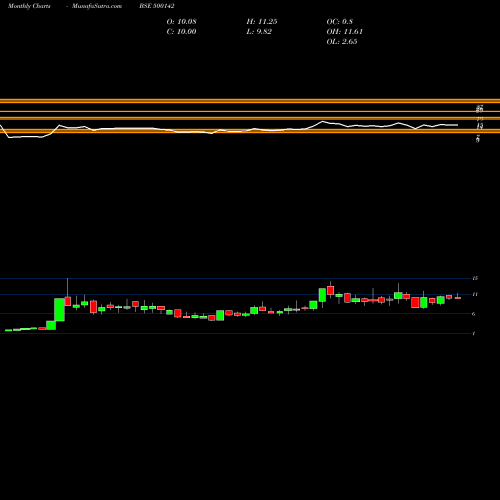Select the OL: 2.65 reading
500x500 pixels.
pos(342,42)
